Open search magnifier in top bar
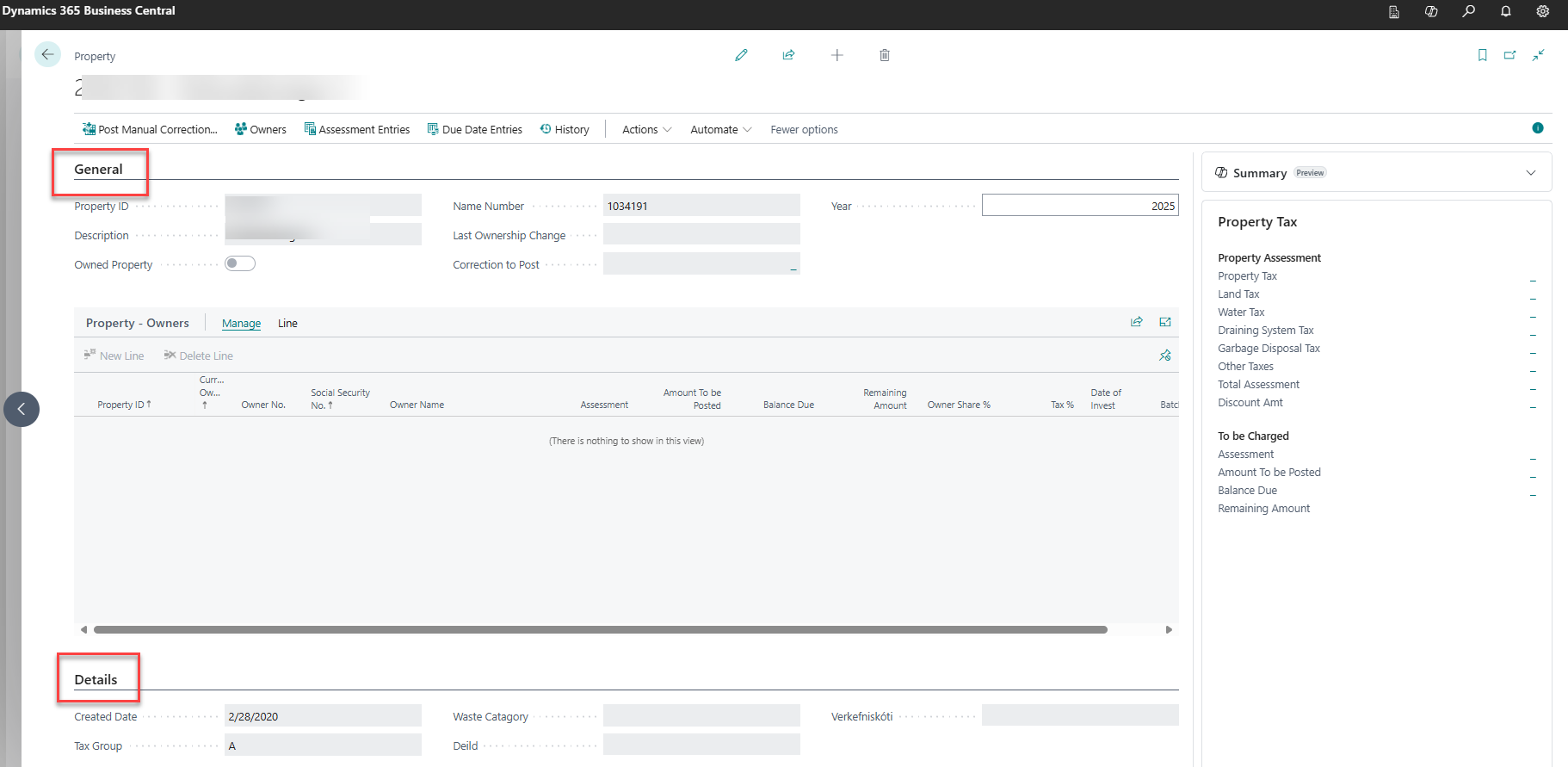 pyautogui.click(x=1468, y=11)
